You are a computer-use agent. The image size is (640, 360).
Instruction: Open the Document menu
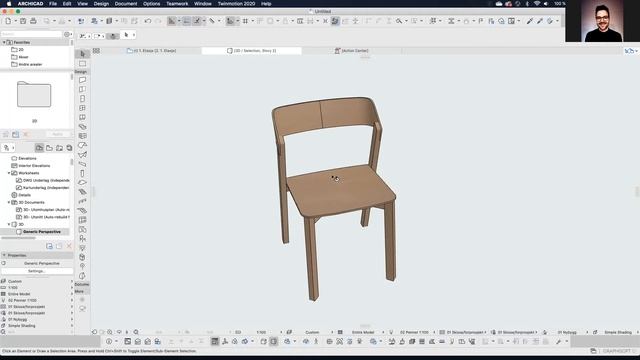click(x=126, y=4)
